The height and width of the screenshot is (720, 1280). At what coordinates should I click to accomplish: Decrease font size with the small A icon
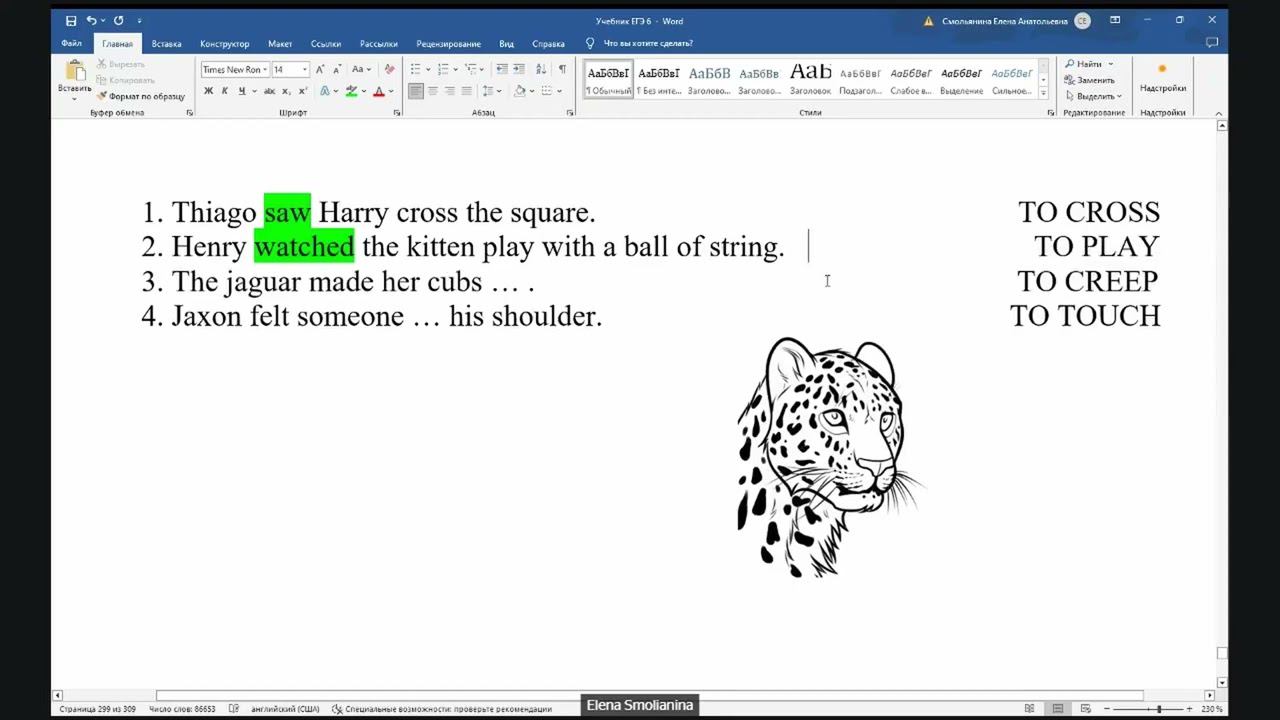[x=337, y=70]
